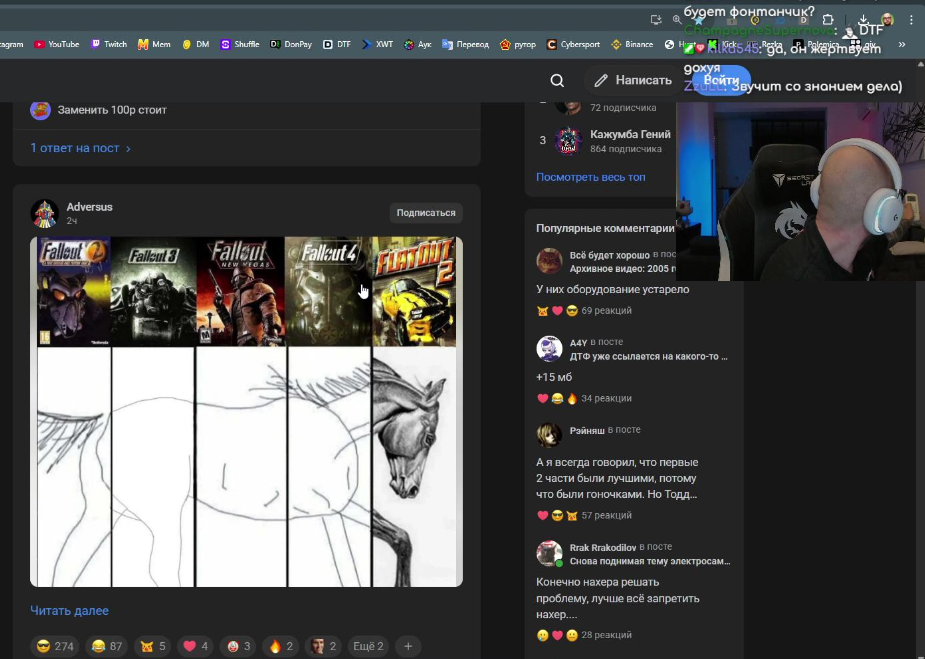Viewport: 925px width, 659px height.
Task: Open the DTF bookmark in bookmarks bar
Action: (337, 44)
